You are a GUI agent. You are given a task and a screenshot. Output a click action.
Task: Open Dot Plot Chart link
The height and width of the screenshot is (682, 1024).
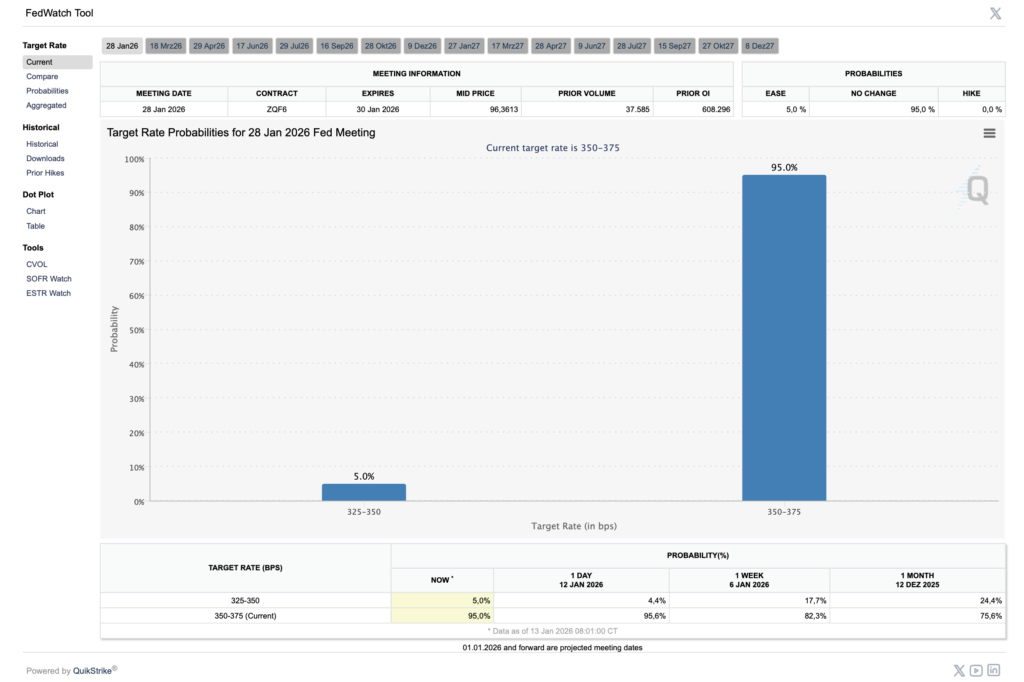36,211
